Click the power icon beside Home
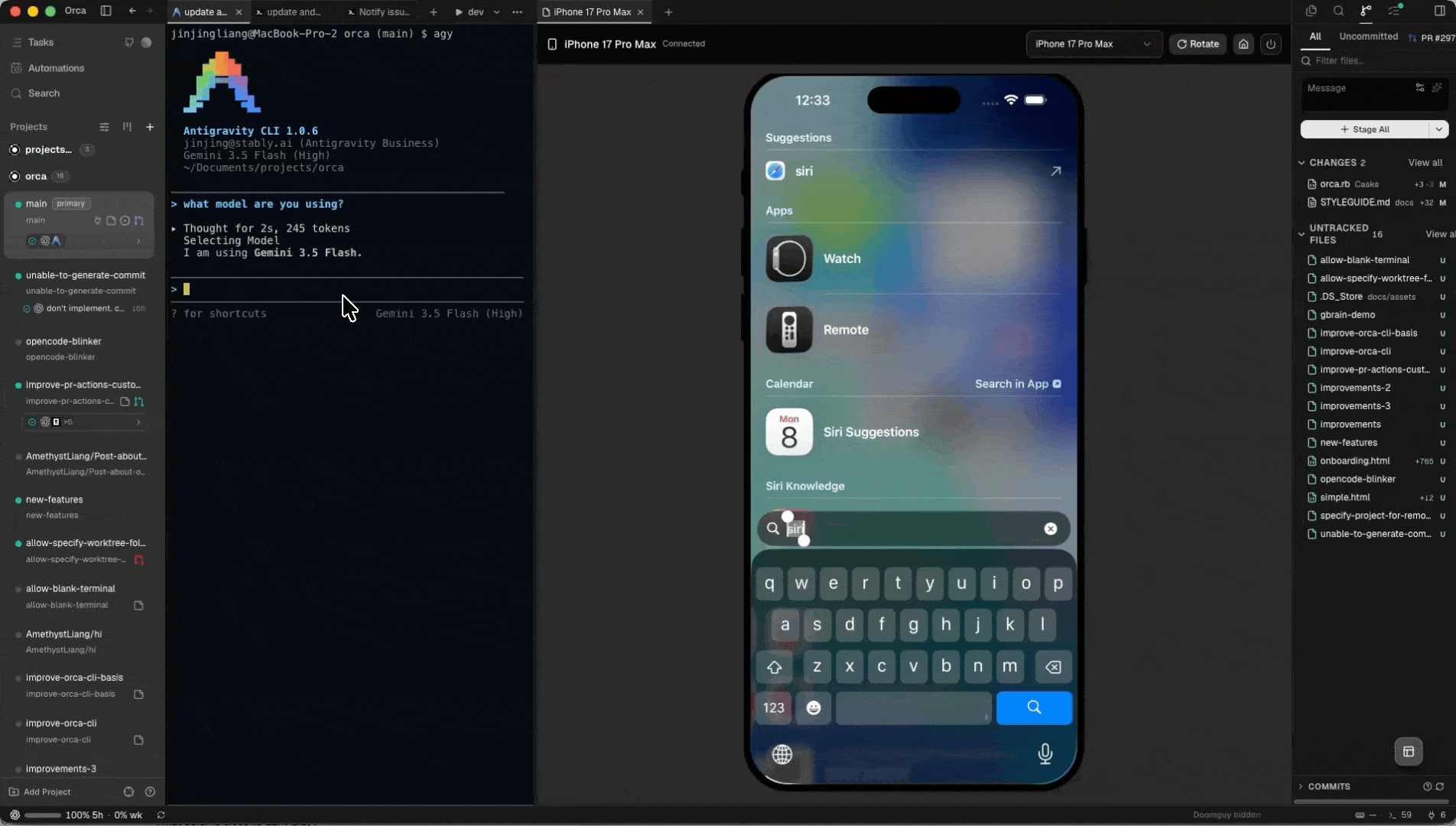 click(x=1271, y=44)
